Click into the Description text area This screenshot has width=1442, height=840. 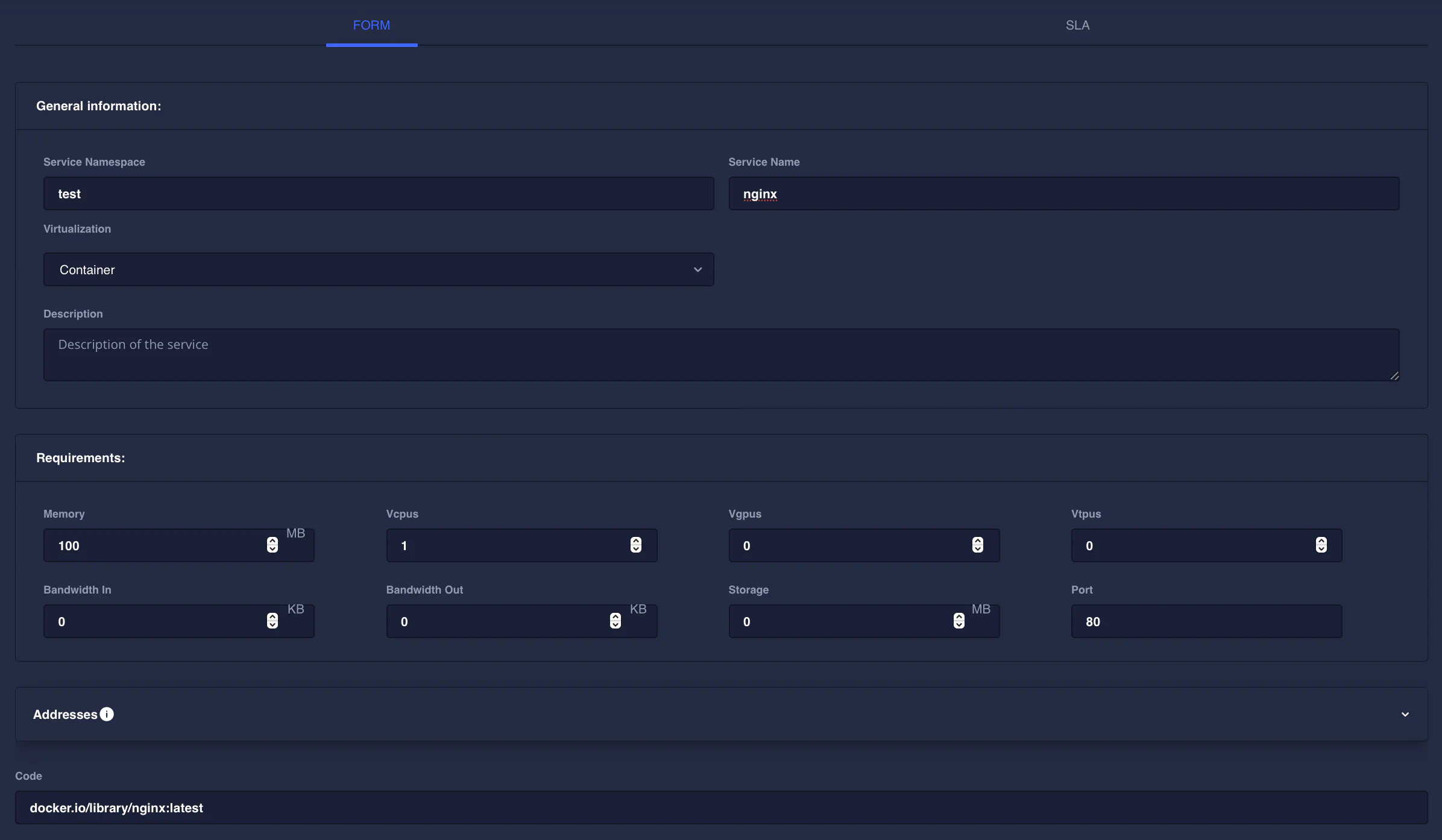(720, 354)
